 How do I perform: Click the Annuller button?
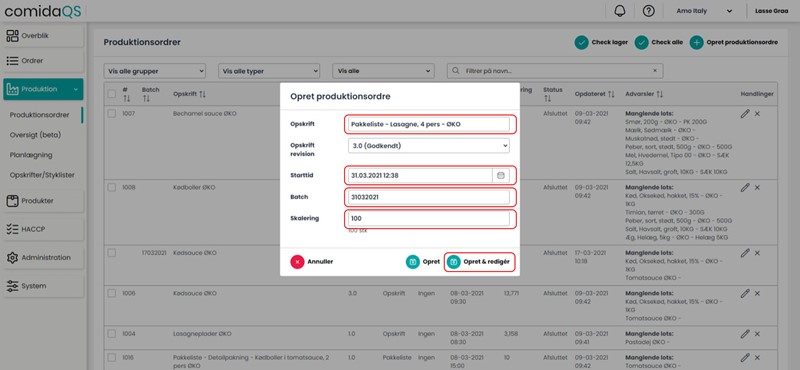(x=312, y=262)
